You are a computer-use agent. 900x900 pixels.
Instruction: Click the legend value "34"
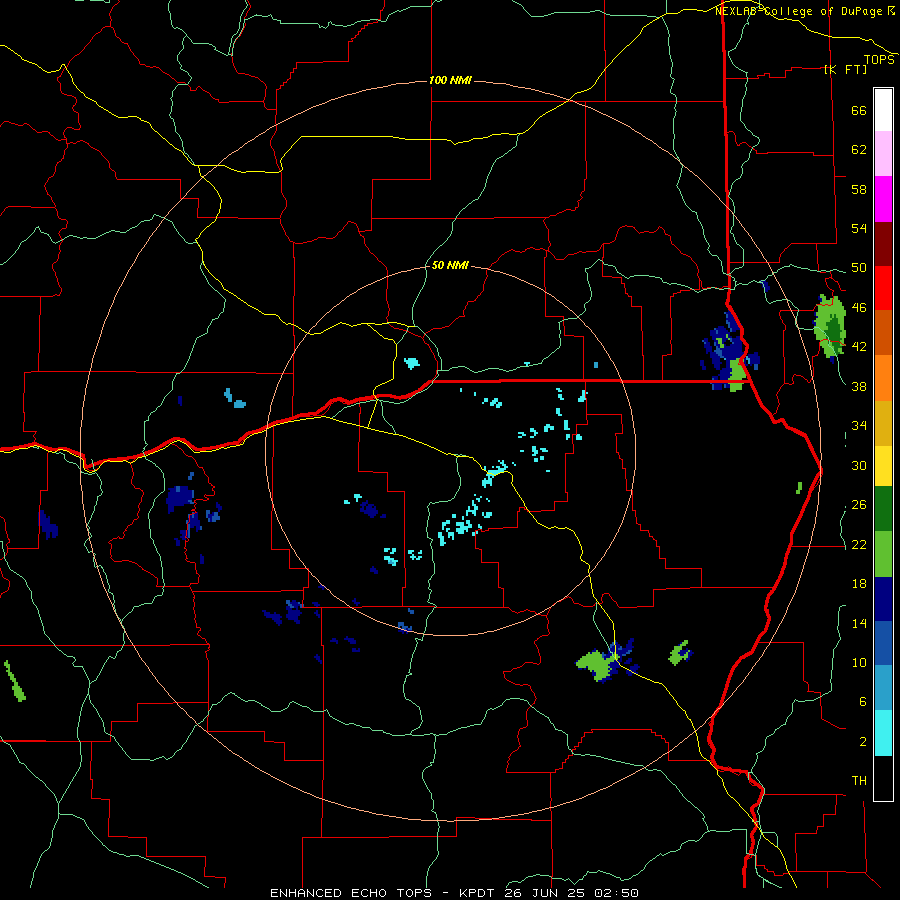[x=859, y=426]
